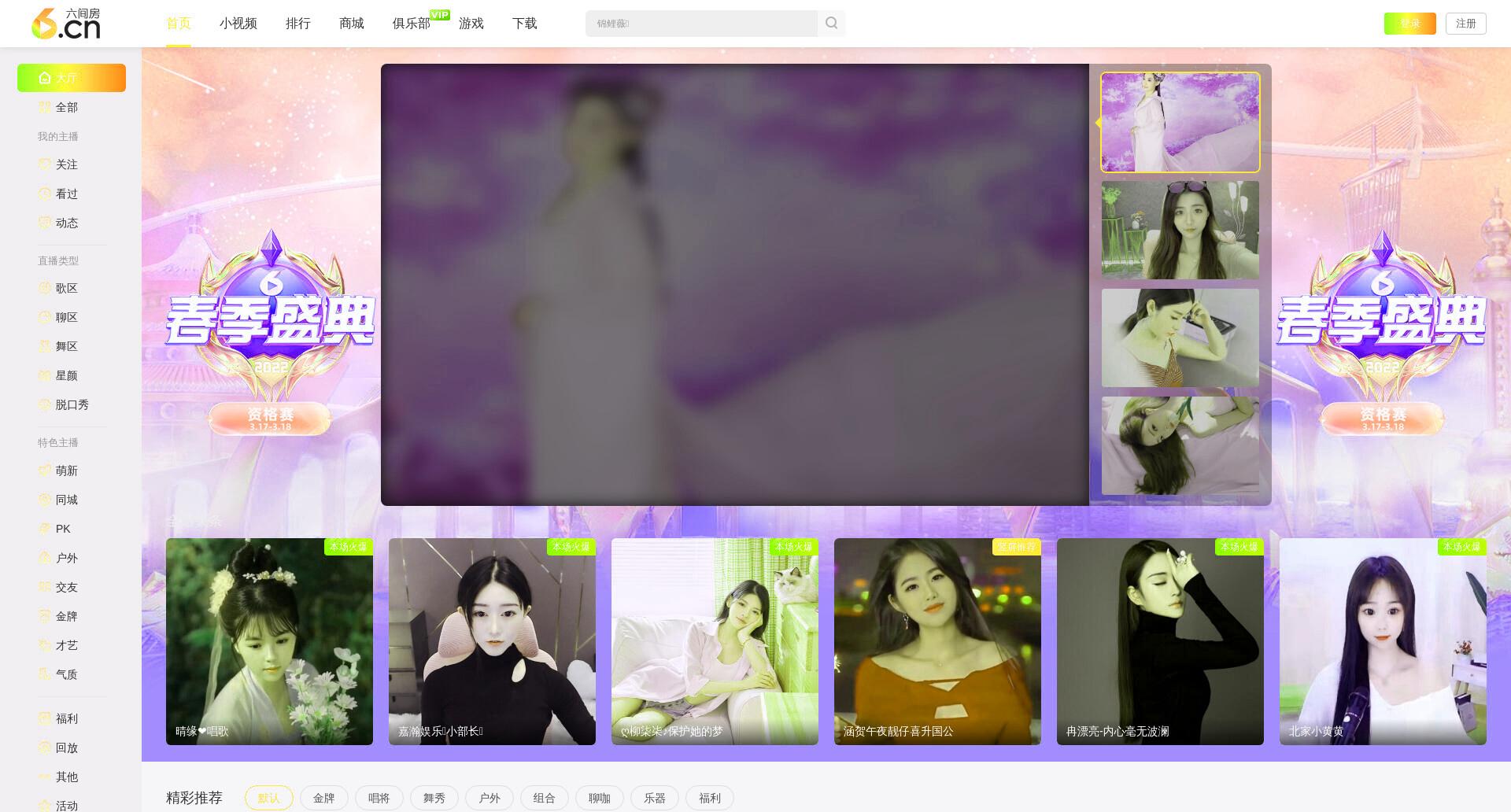The image size is (1511, 812).
Task: Click the 户外 icon in sidebar
Action: pyautogui.click(x=45, y=558)
